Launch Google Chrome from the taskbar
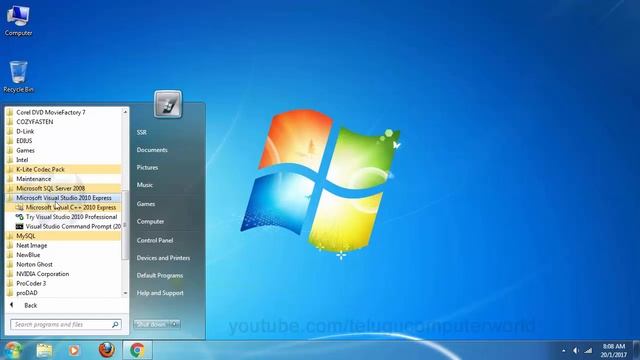The image size is (640, 360). 138,350
